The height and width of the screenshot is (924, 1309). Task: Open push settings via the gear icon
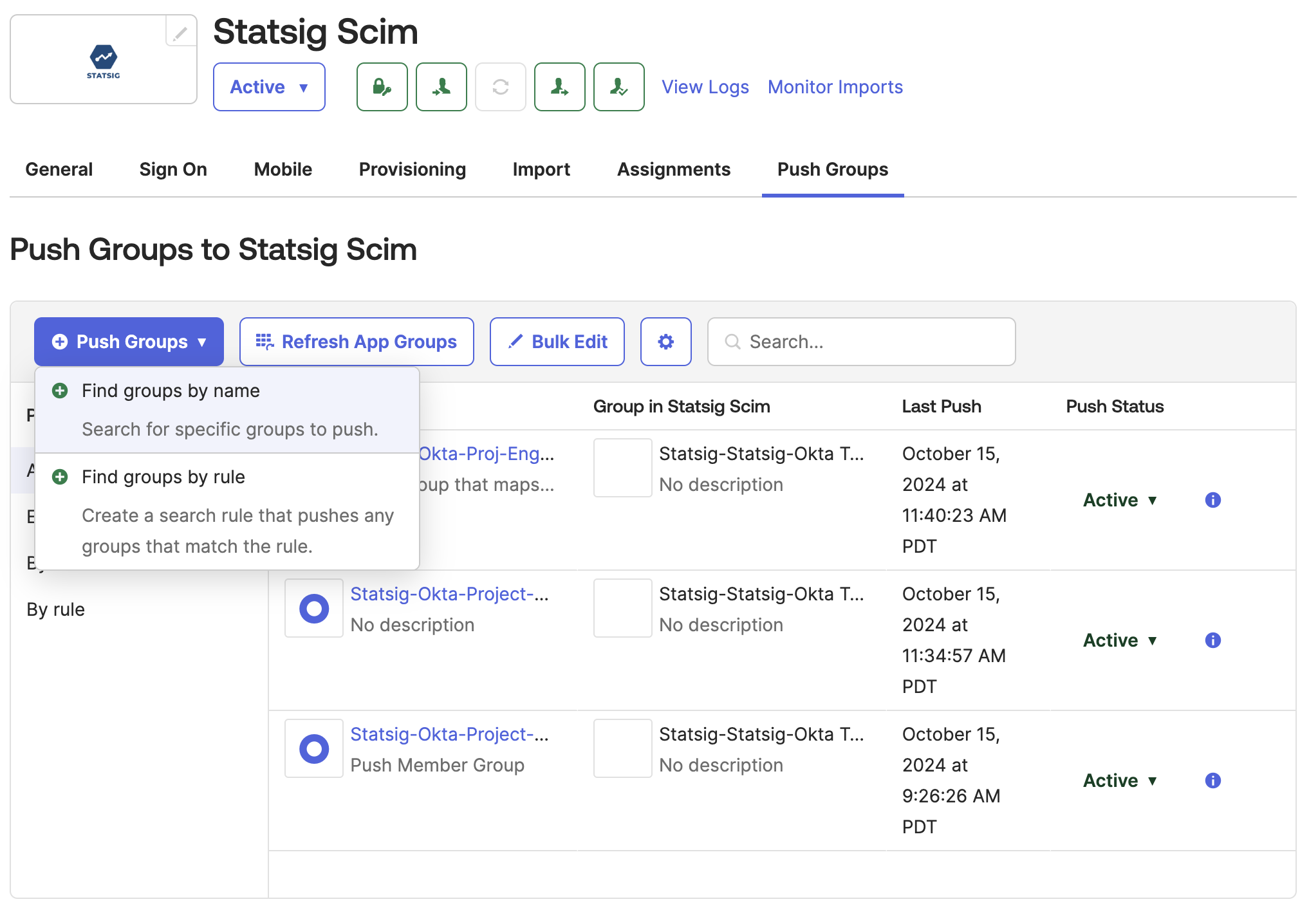[x=666, y=342]
